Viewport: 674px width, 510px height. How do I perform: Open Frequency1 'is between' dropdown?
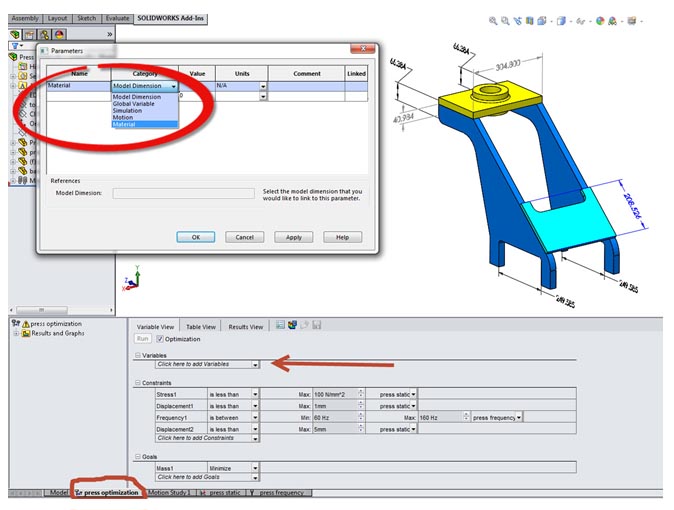(255, 418)
